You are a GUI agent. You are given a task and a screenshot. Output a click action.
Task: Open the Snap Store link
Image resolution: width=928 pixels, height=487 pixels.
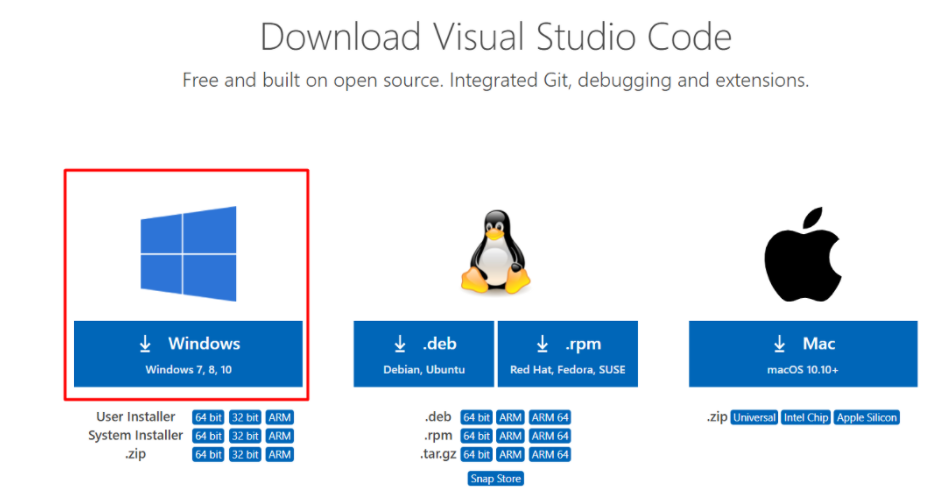point(496,478)
